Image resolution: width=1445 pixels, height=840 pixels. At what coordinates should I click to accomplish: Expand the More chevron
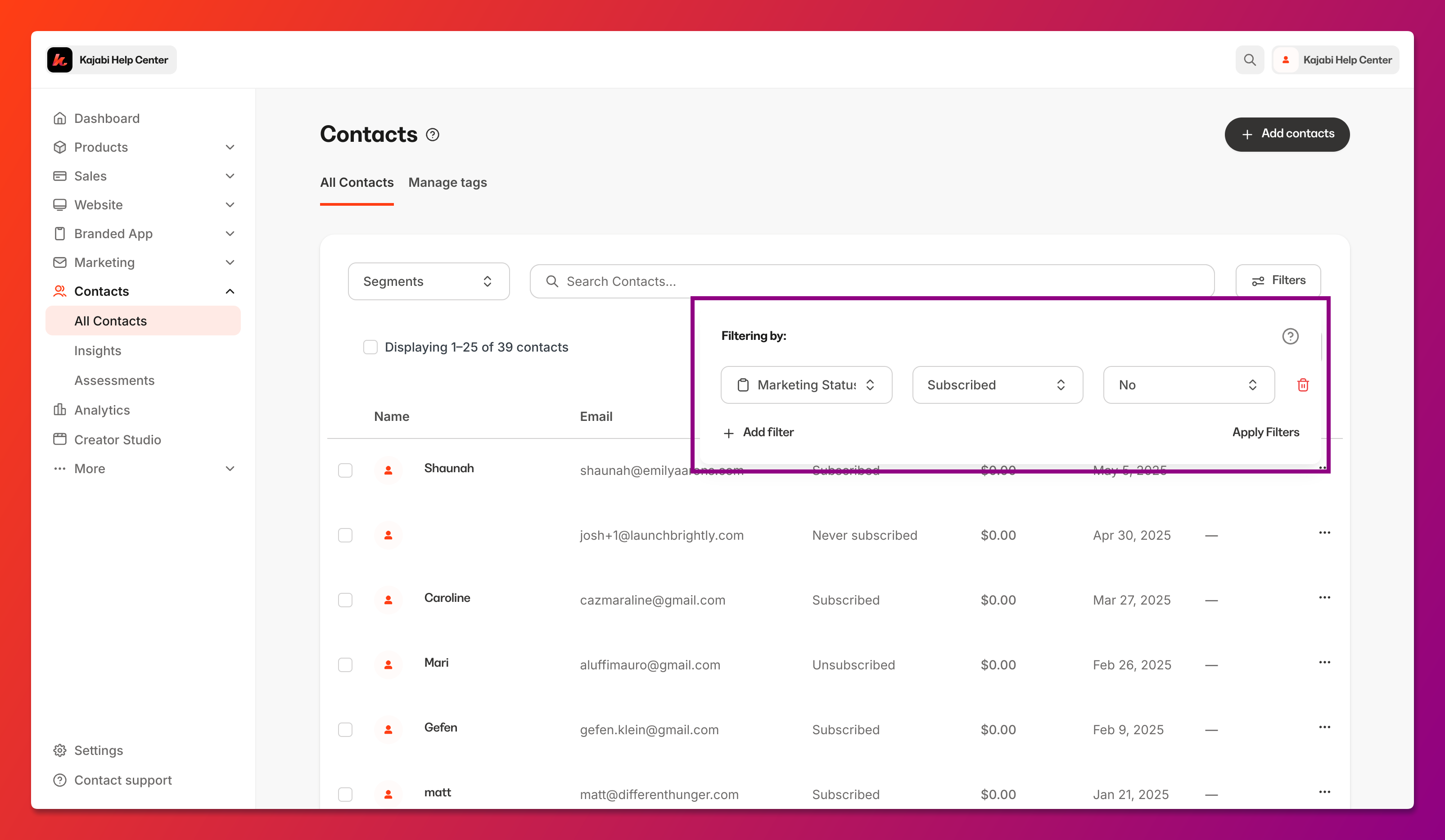tap(230, 469)
